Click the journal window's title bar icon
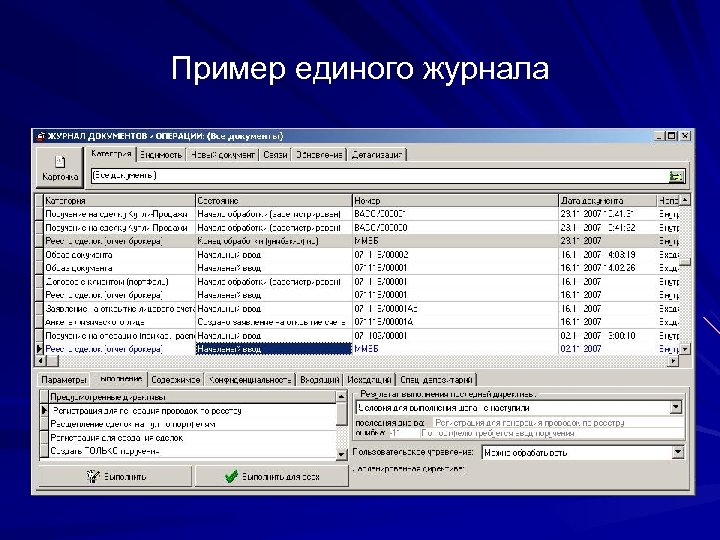The width and height of the screenshot is (720, 540). [40, 136]
